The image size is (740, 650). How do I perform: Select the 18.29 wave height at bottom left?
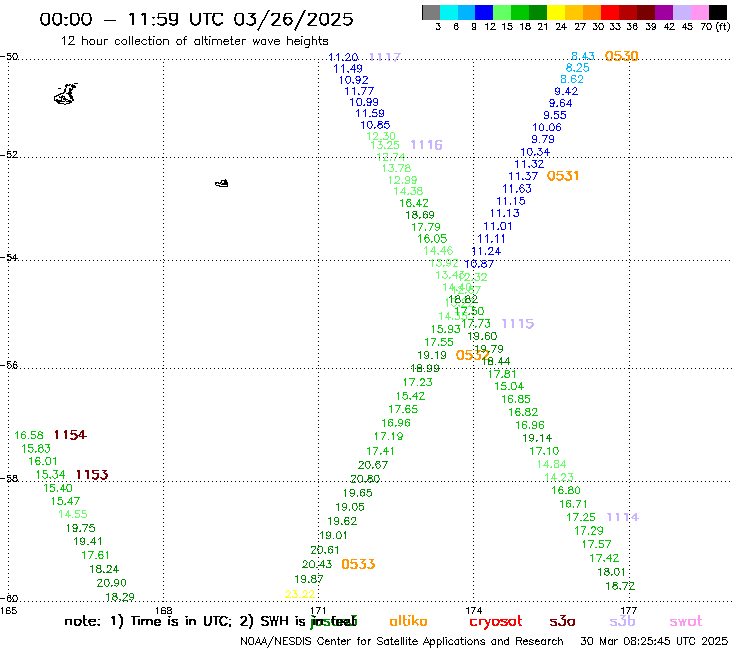click(120, 597)
